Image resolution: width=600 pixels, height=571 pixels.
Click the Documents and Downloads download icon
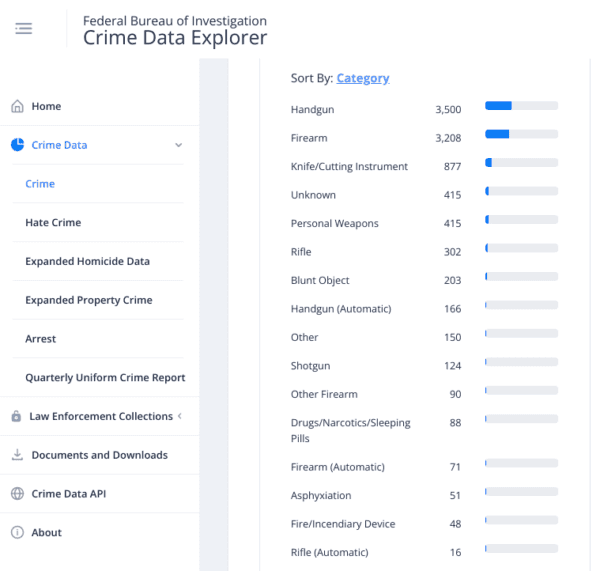(17, 455)
